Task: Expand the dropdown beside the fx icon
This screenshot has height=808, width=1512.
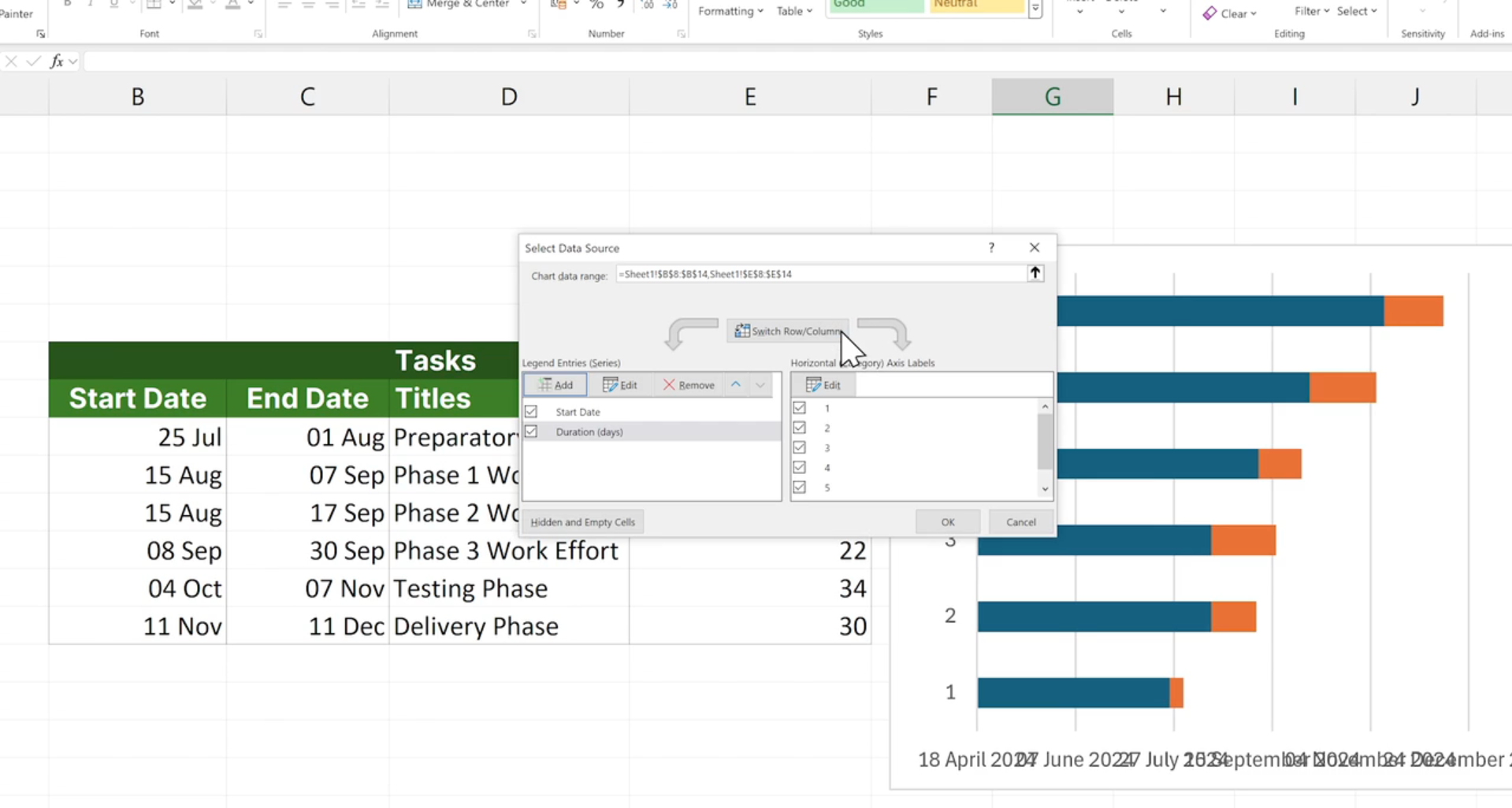Action: click(73, 61)
